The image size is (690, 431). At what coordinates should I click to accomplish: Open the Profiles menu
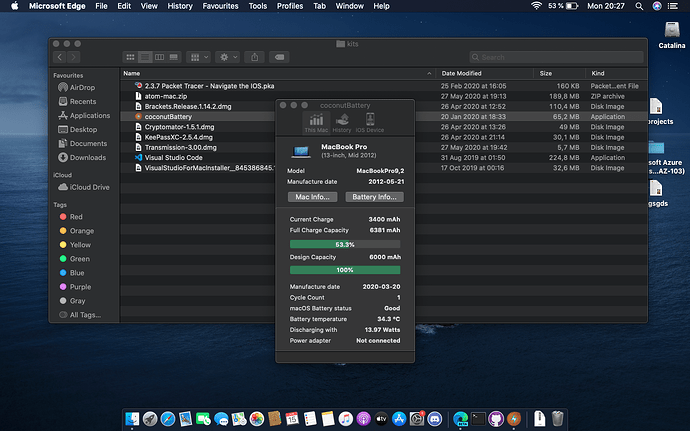(x=290, y=6)
